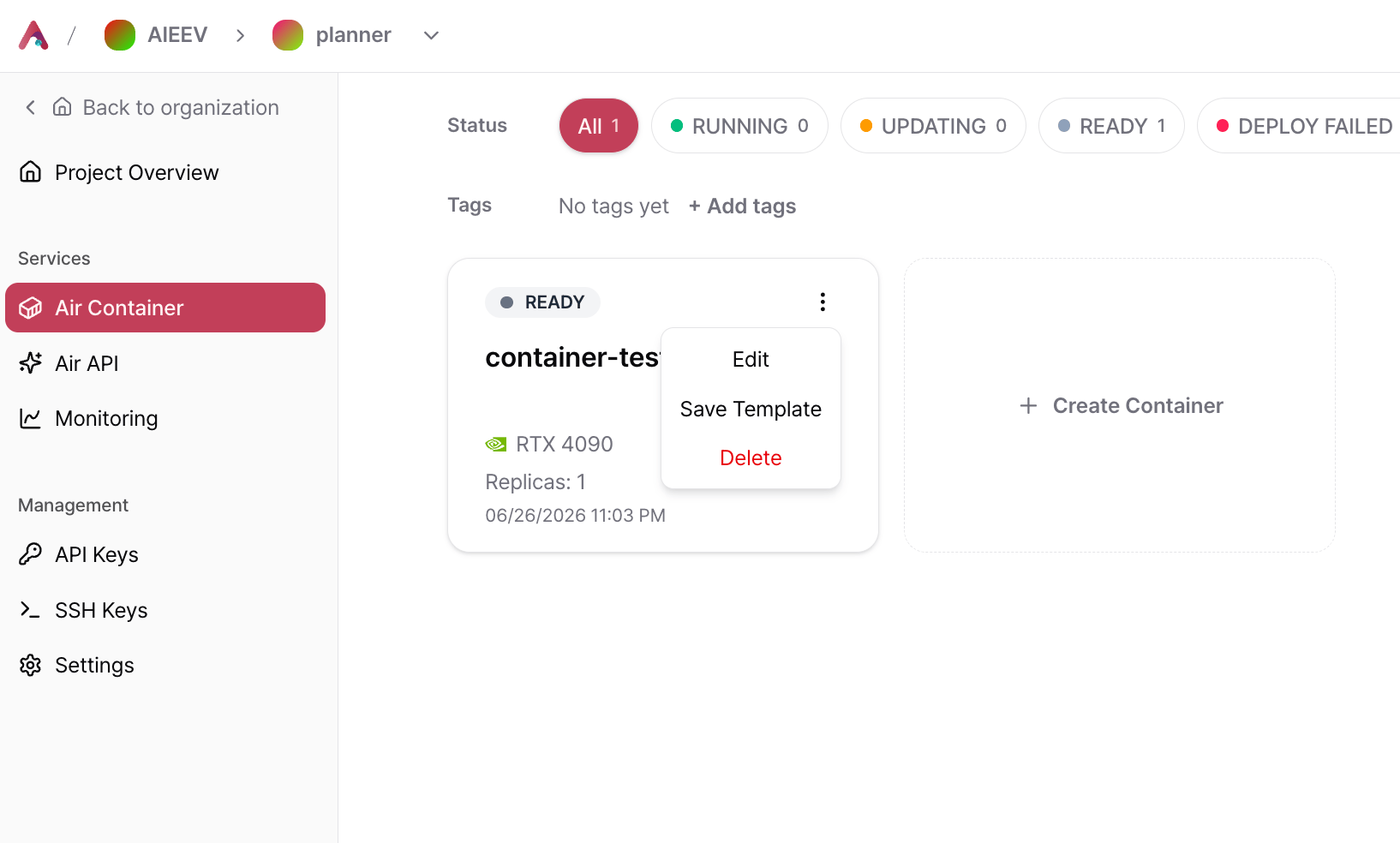This screenshot has width=1400, height=843.
Task: Filter by All status
Action: point(599,126)
